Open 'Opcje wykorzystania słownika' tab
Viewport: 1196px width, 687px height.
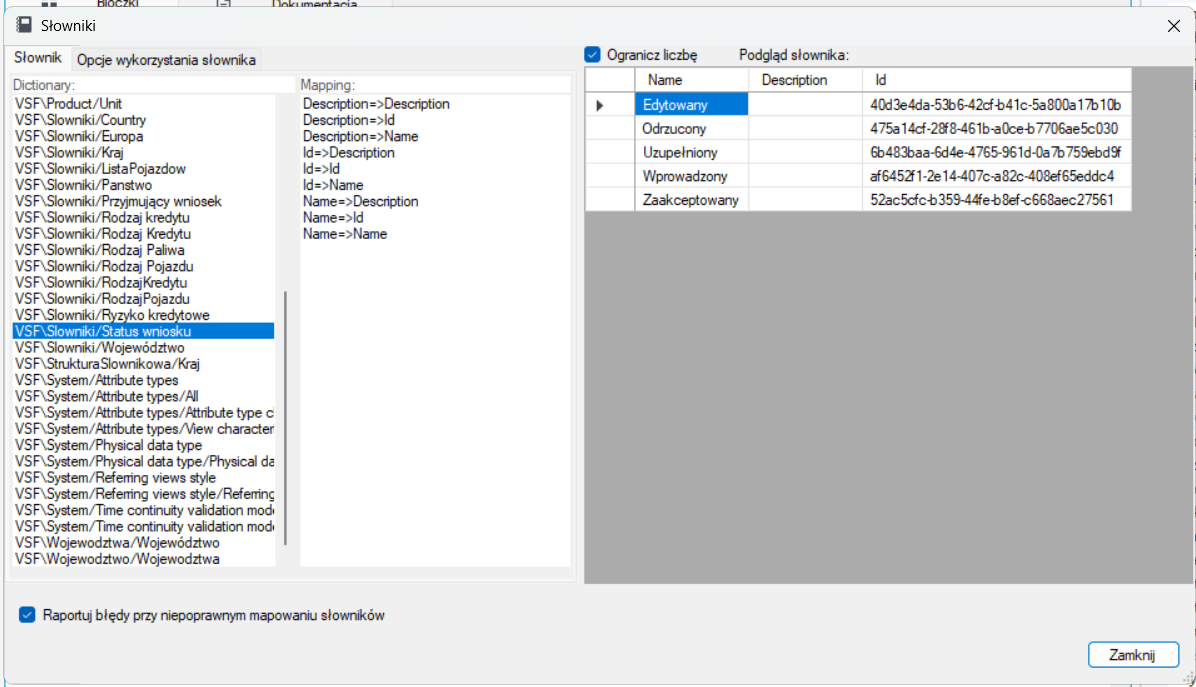coord(166,59)
